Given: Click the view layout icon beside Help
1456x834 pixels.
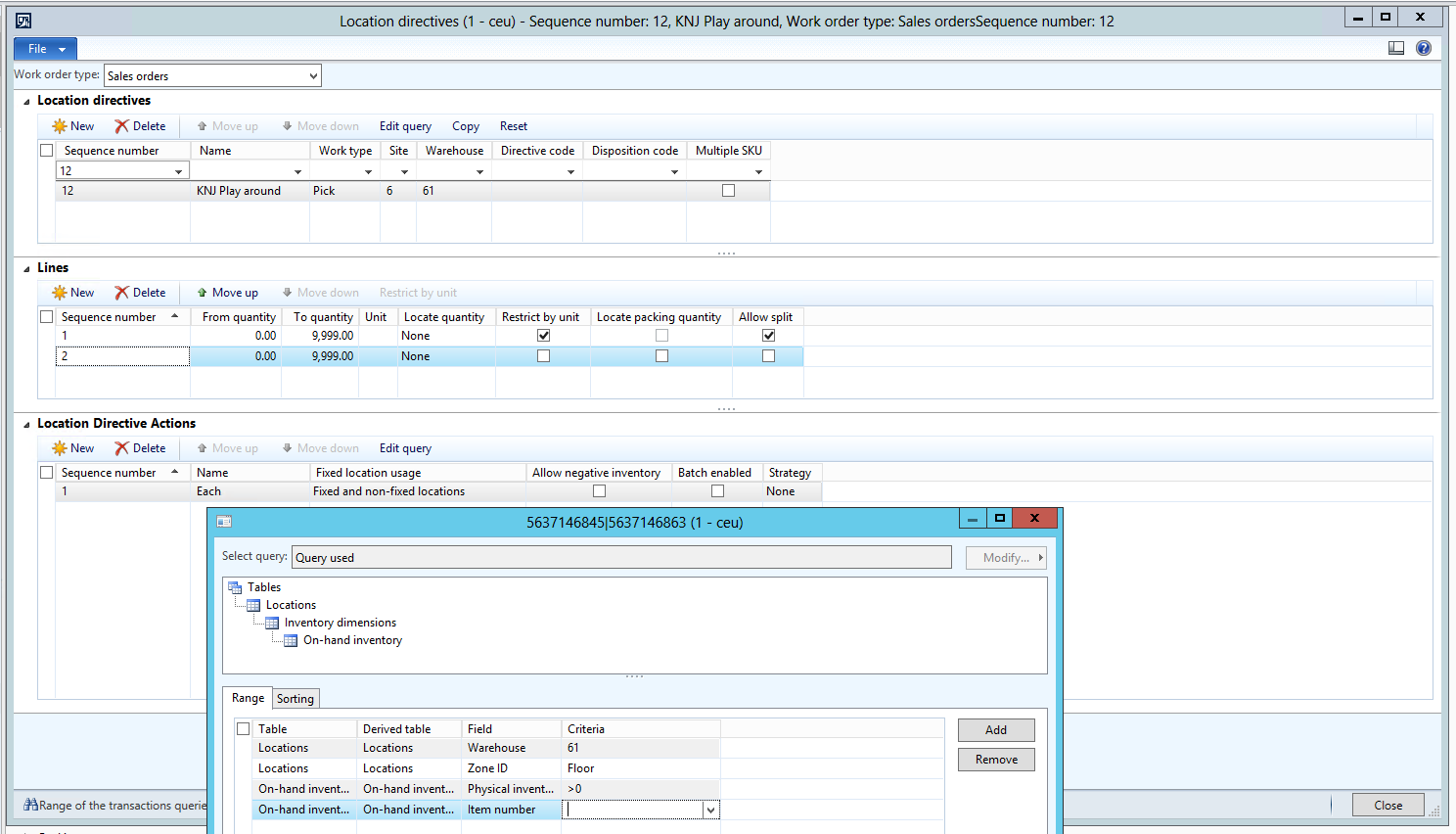Looking at the screenshot, I should click(x=1396, y=48).
